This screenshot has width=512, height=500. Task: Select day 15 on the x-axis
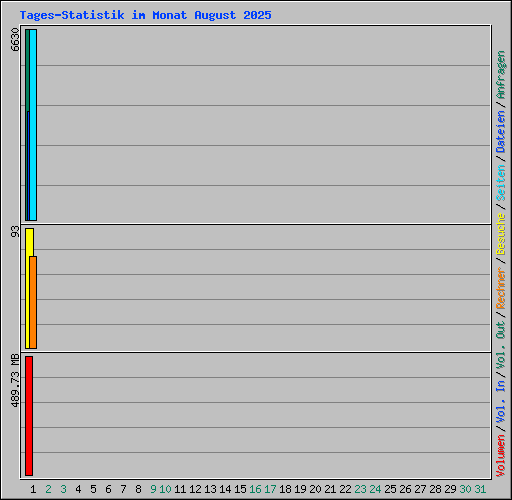click(240, 489)
